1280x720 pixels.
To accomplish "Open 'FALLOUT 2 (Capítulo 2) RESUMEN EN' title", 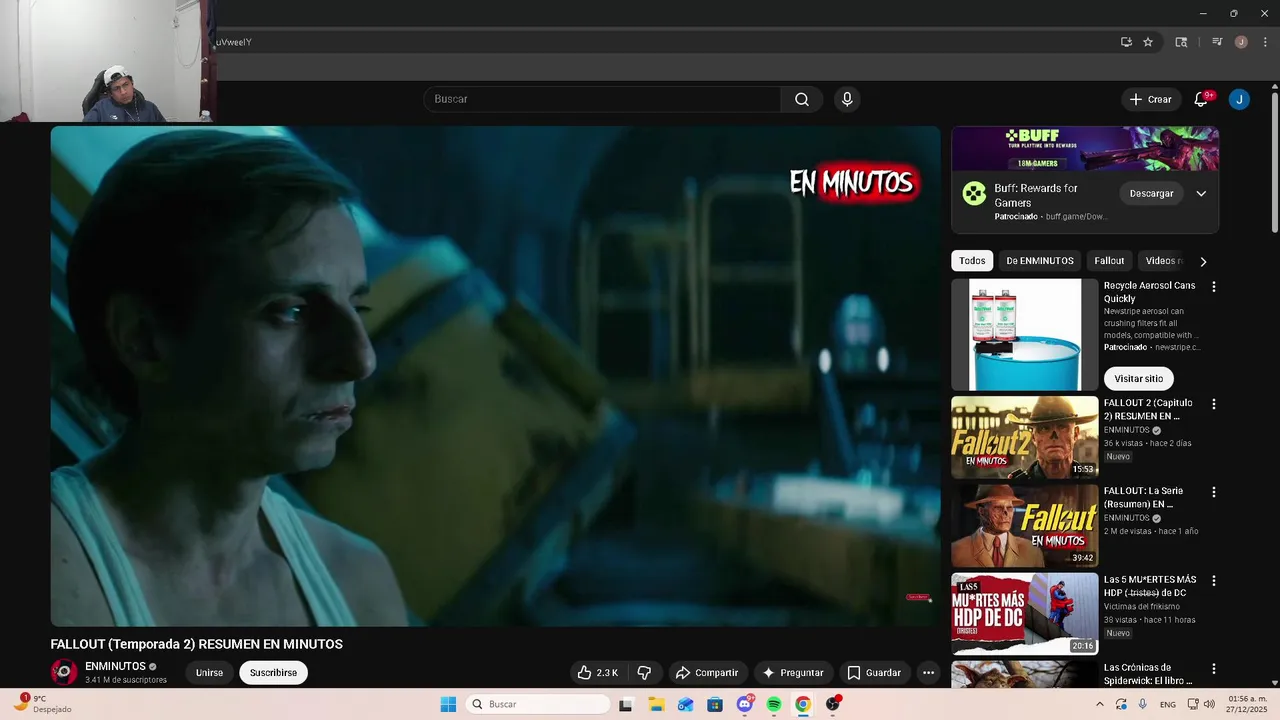I will (1148, 410).
